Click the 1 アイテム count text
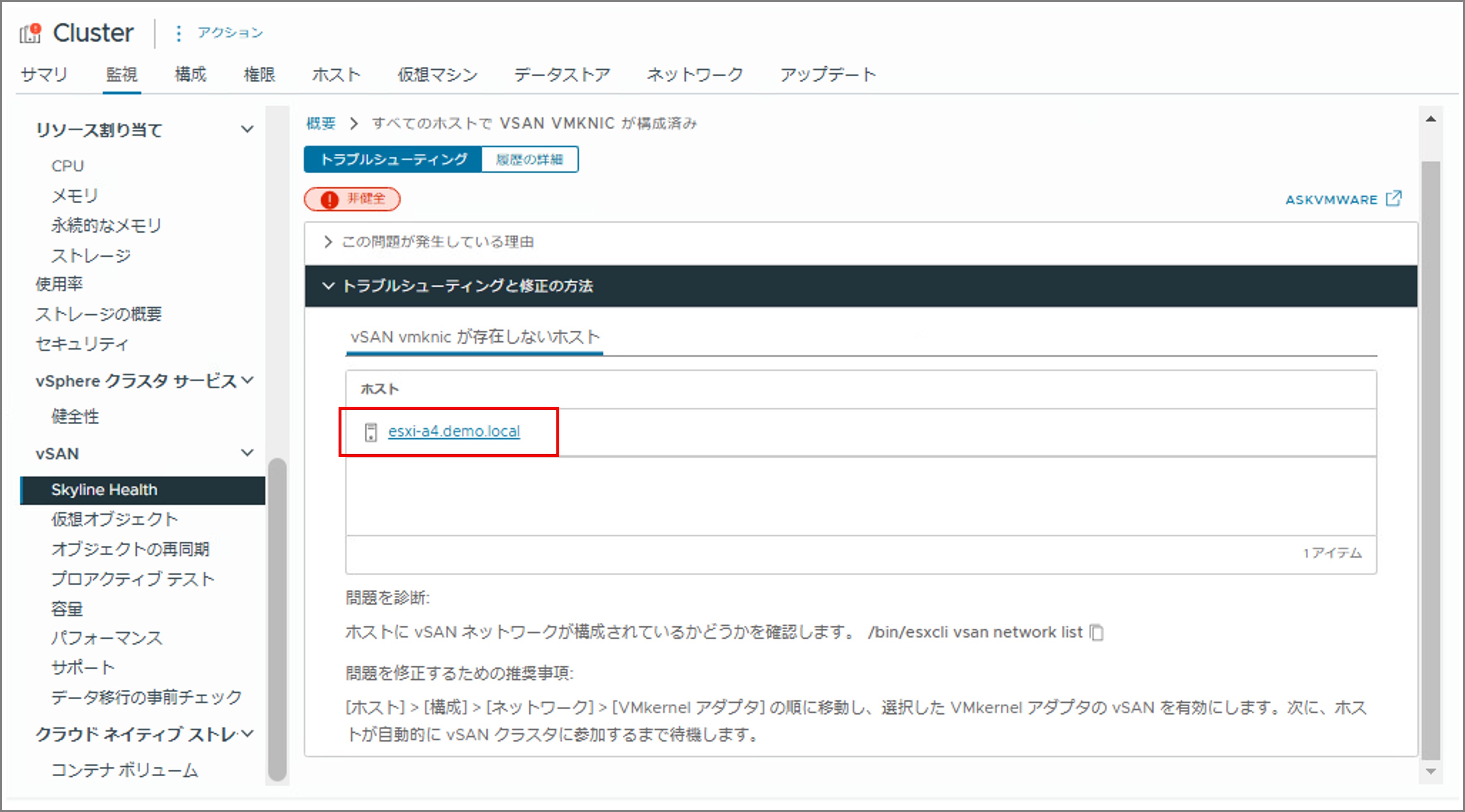The height and width of the screenshot is (812, 1465). point(1333,553)
